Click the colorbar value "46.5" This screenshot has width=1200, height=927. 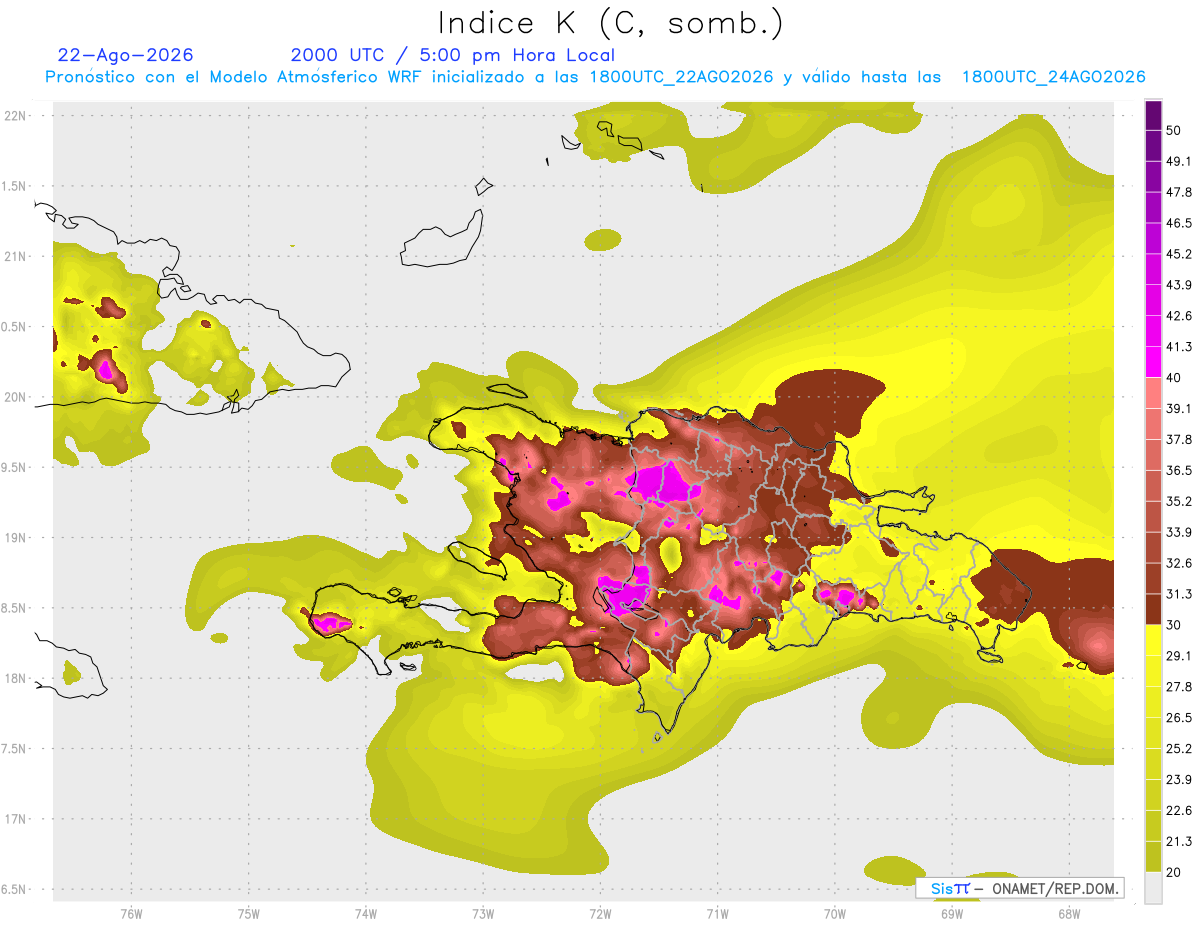(x=1179, y=223)
